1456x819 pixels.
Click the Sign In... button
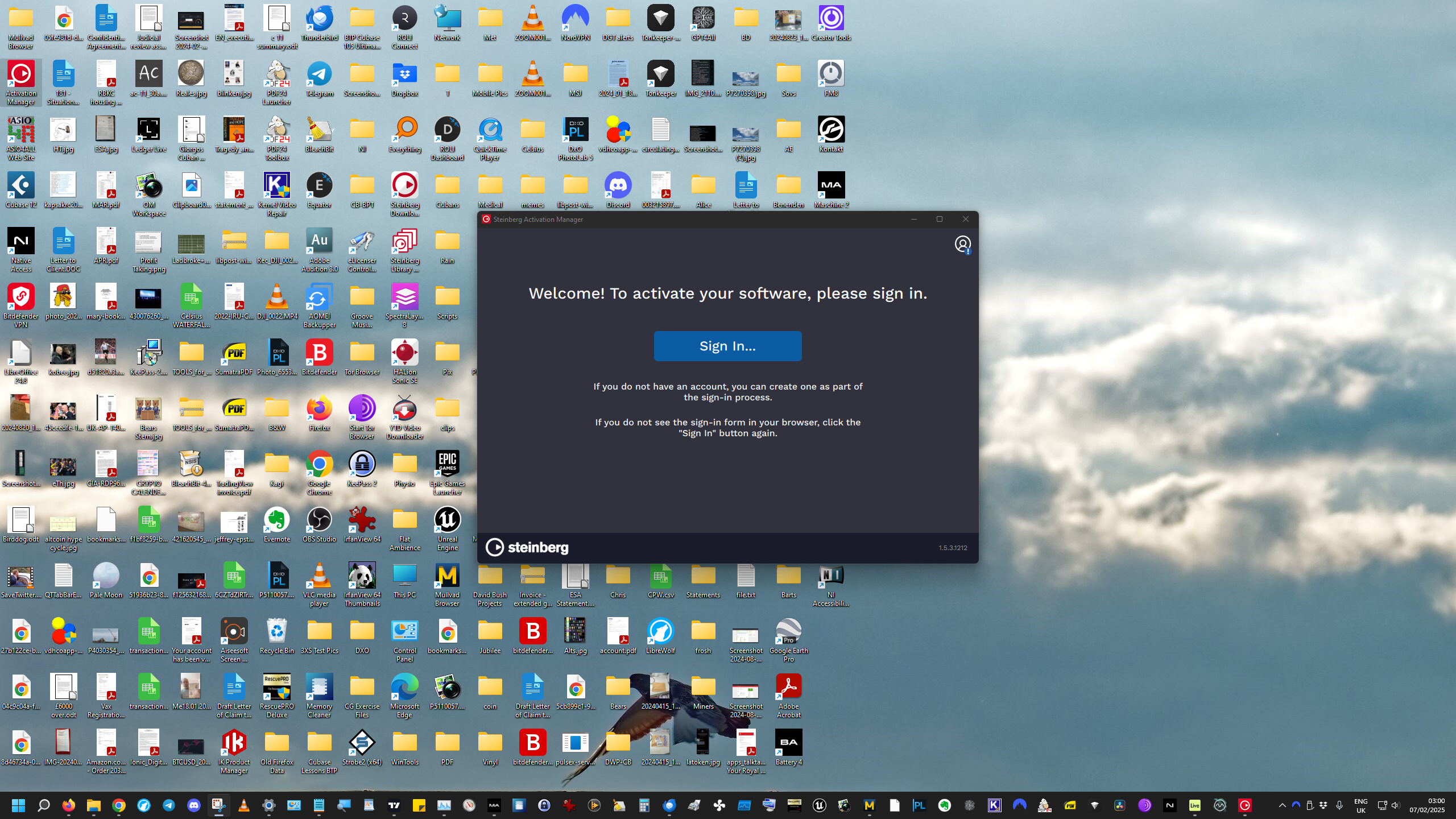(x=727, y=346)
